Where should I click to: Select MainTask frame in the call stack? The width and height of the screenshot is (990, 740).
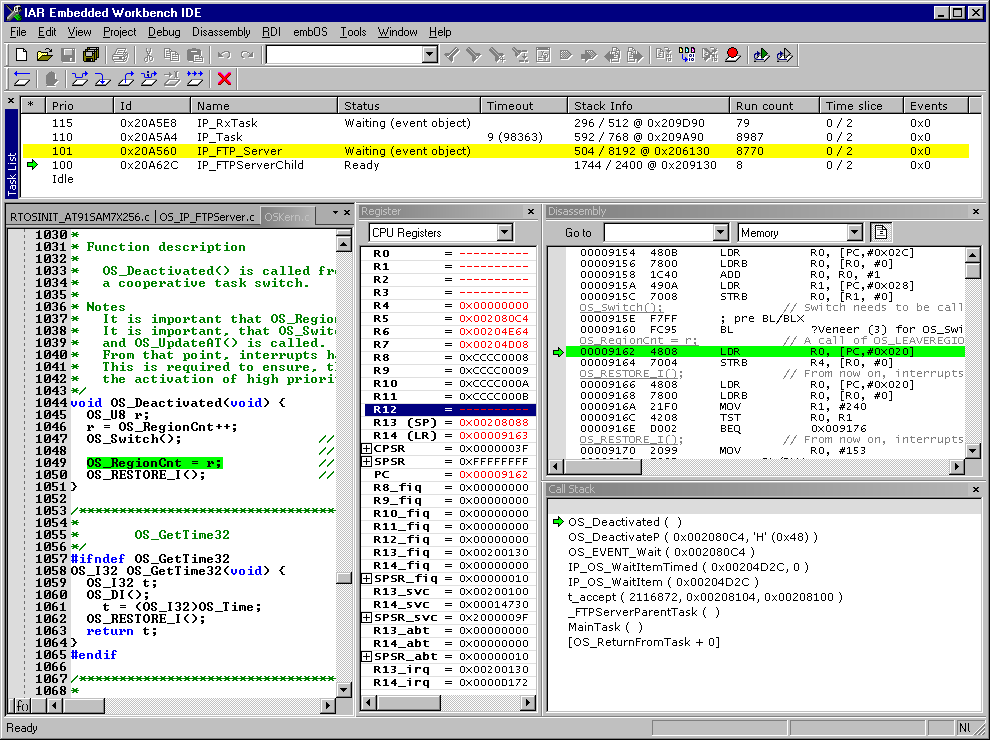(605, 627)
